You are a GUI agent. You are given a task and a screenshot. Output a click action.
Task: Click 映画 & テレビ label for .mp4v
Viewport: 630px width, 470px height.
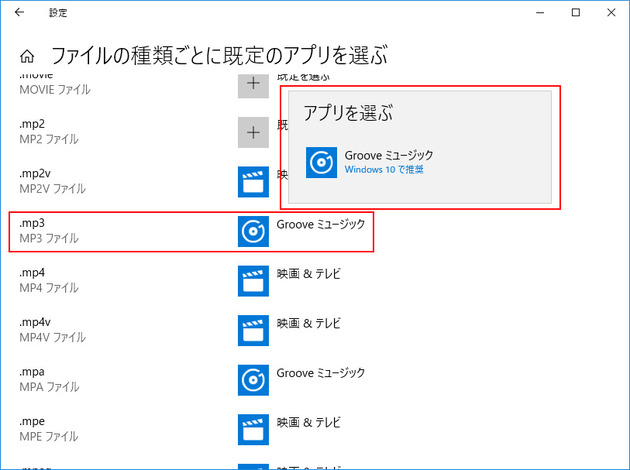click(309, 323)
